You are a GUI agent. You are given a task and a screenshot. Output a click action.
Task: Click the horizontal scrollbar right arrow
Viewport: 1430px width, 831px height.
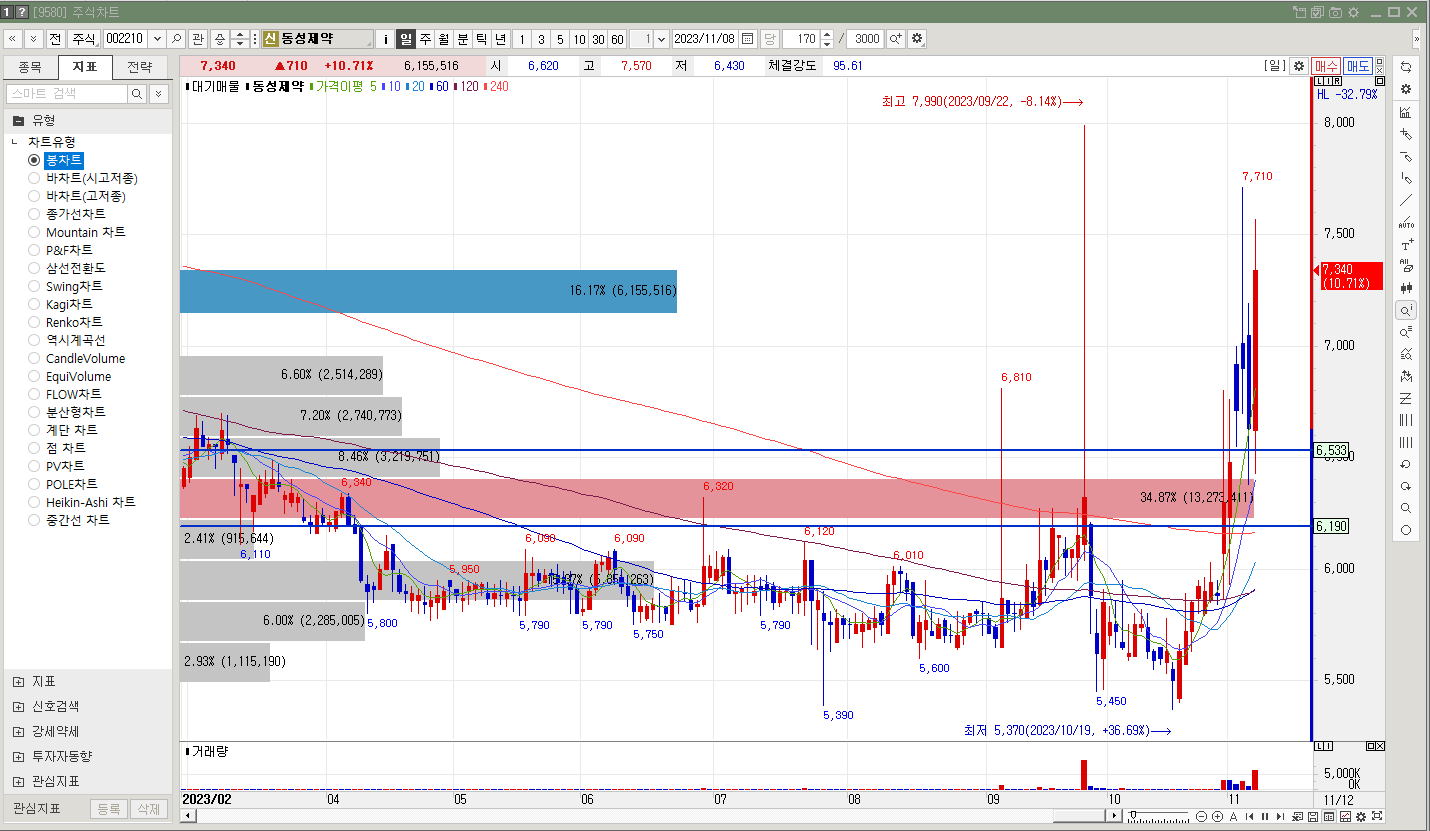[x=1116, y=816]
